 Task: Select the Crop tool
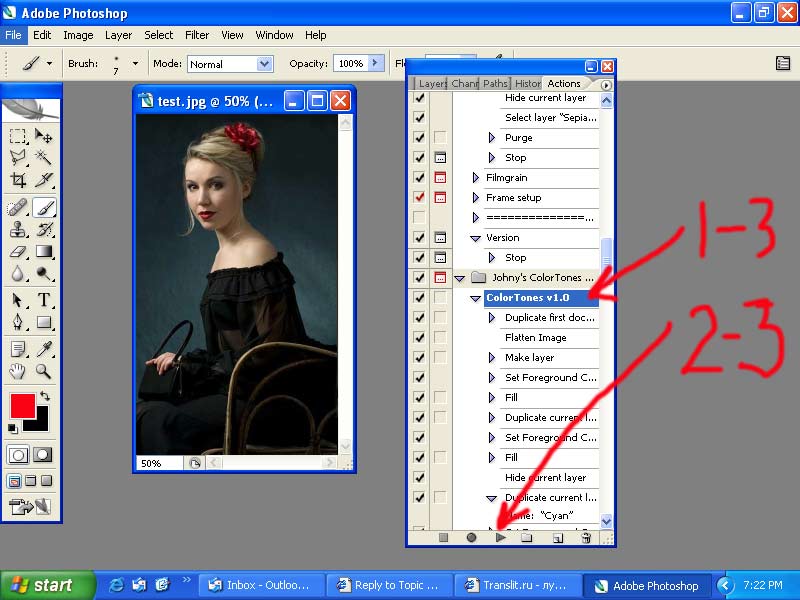coord(17,180)
